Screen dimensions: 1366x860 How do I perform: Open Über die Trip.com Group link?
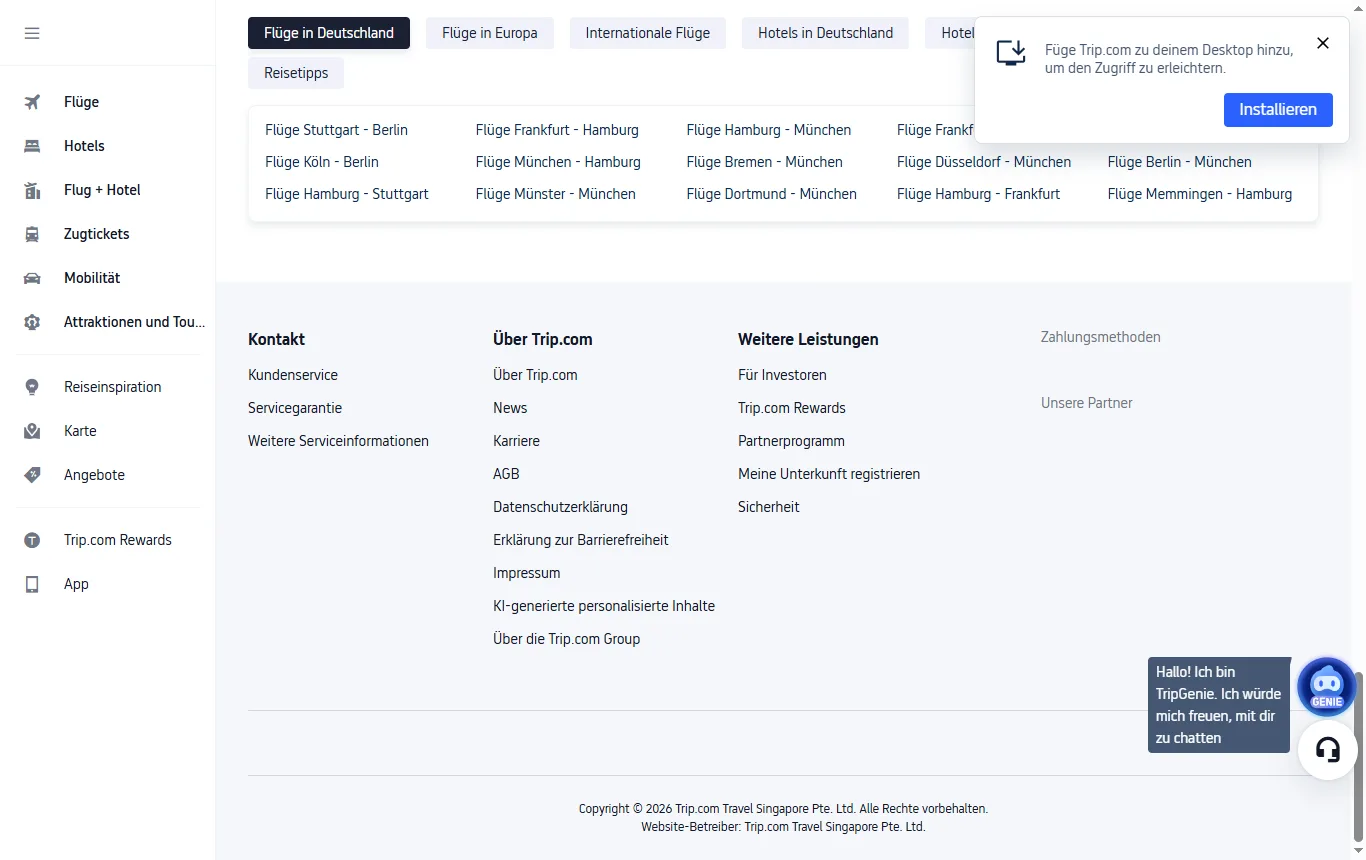[566, 639]
